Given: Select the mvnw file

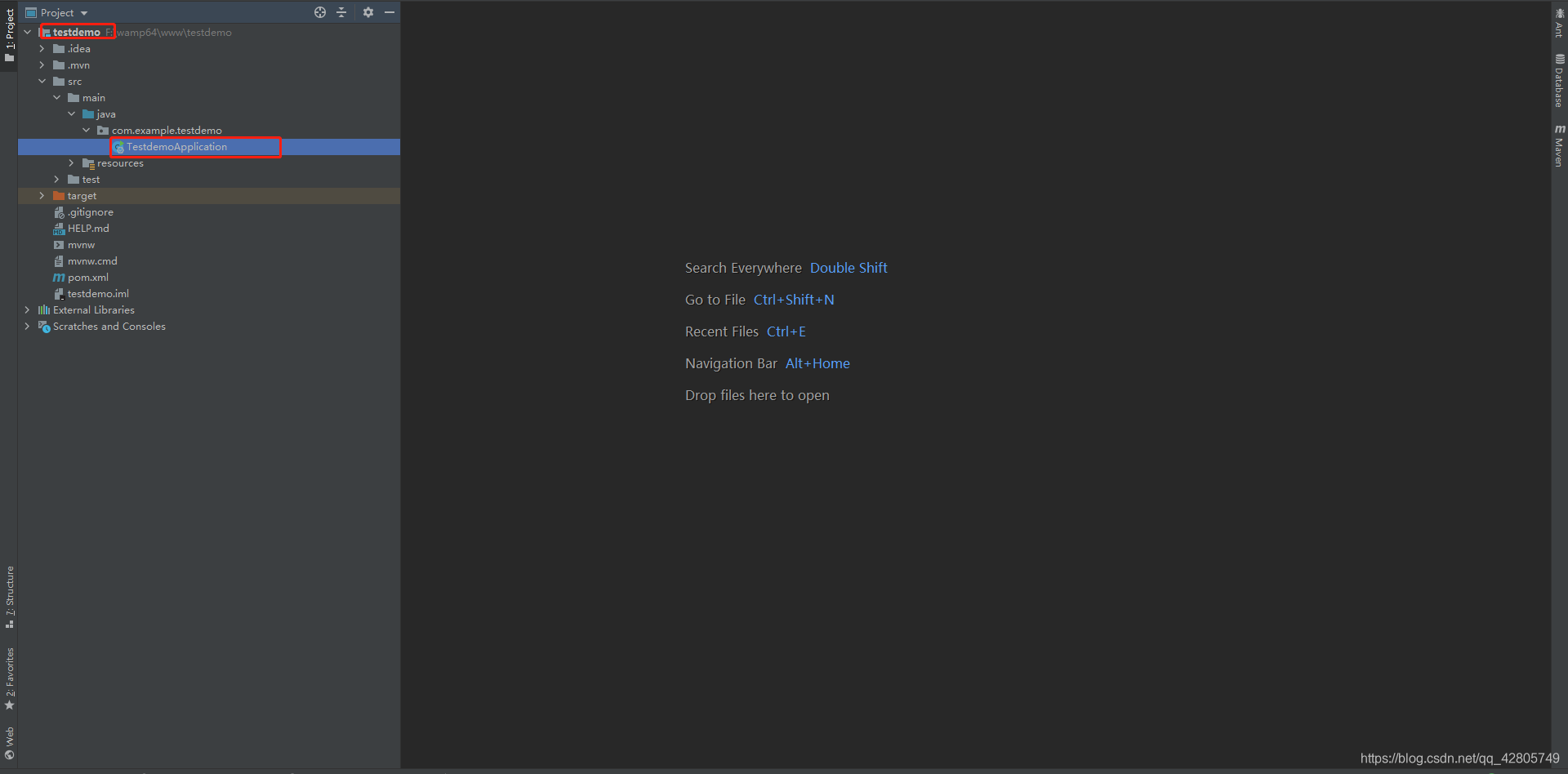Looking at the screenshot, I should [209, 244].
